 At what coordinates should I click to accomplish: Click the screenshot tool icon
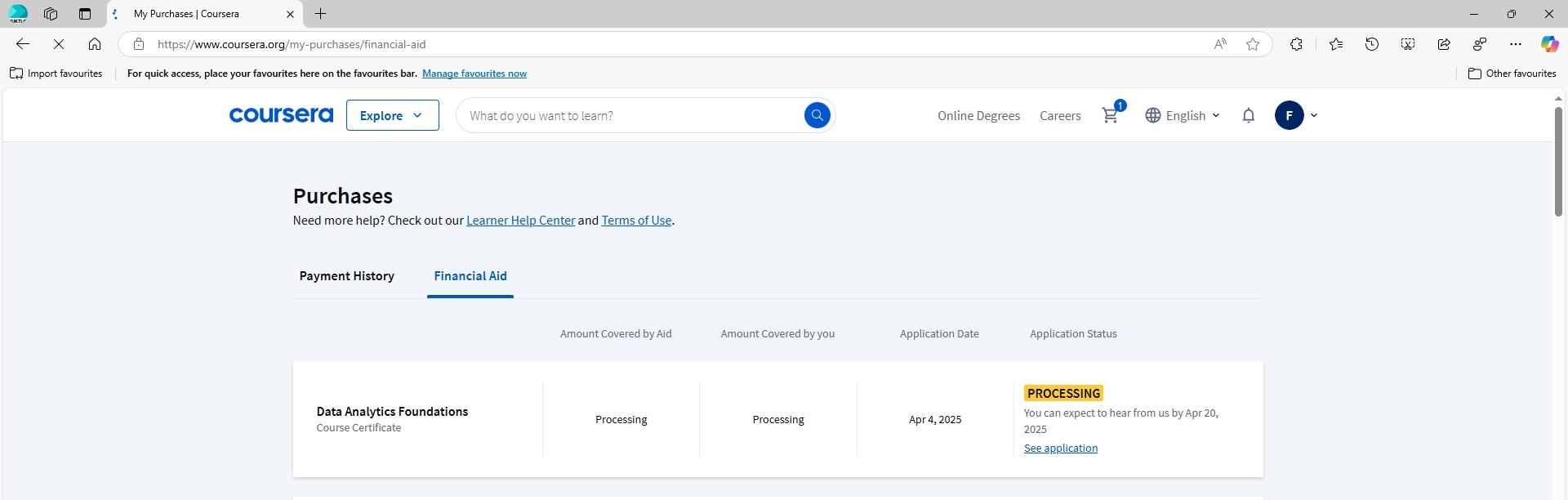(1408, 44)
